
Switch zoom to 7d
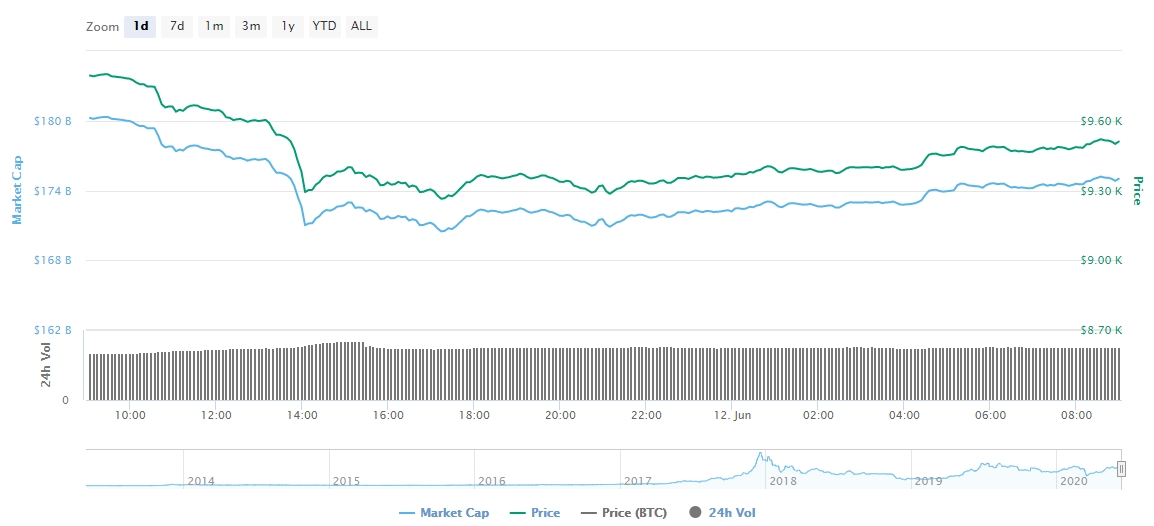point(177,26)
